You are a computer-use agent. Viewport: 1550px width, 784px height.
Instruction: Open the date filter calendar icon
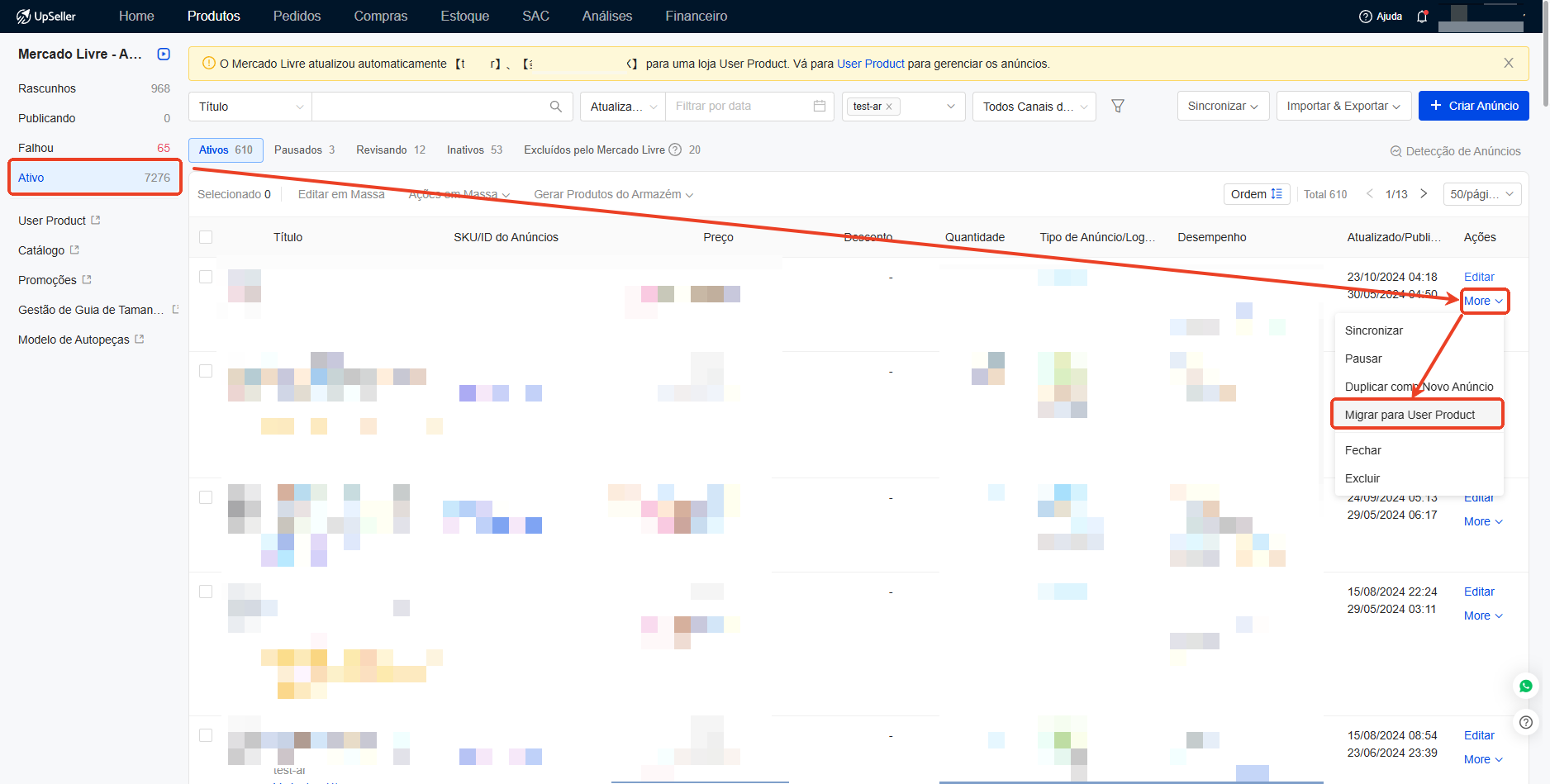pos(820,106)
